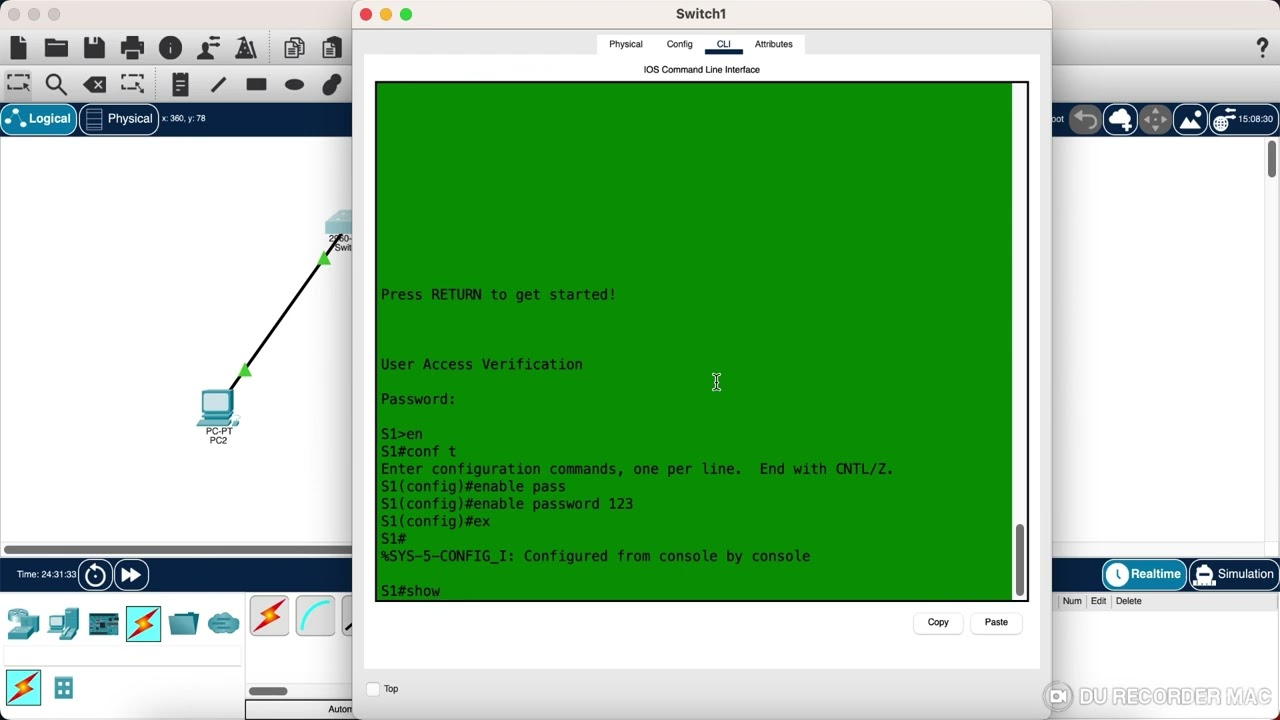The height and width of the screenshot is (720, 1280).
Task: Set tiled background image icon
Action: click(1190, 120)
